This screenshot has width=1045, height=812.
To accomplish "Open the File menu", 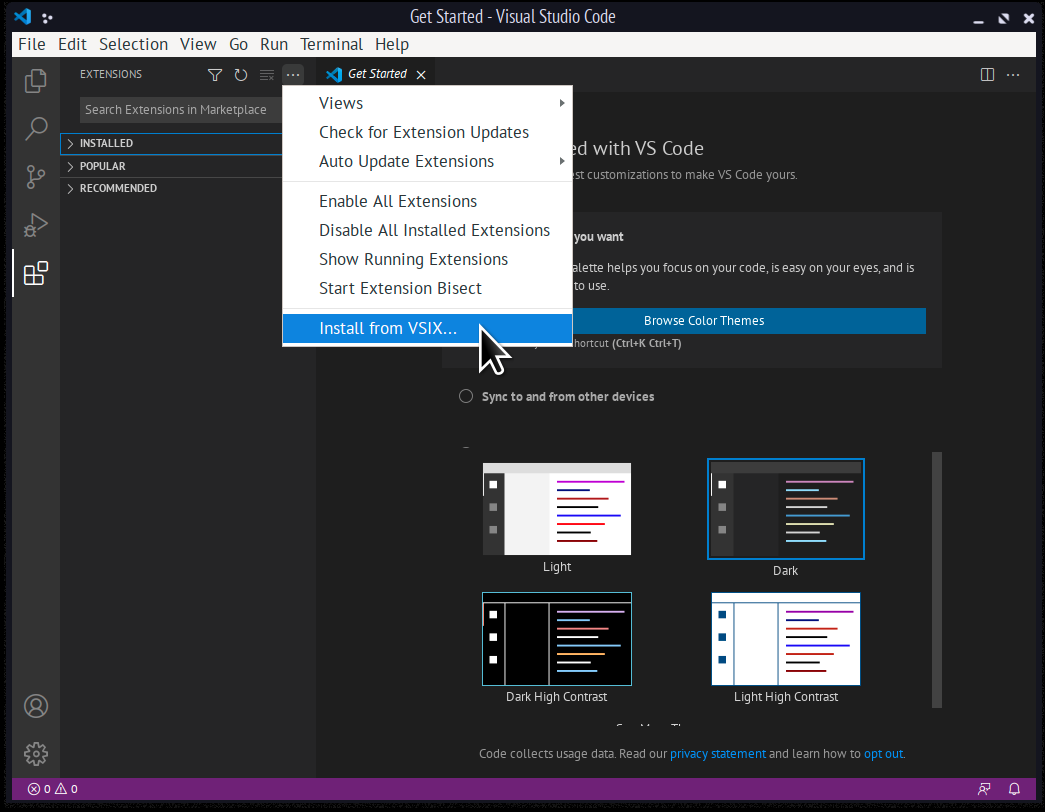I will click(x=32, y=44).
